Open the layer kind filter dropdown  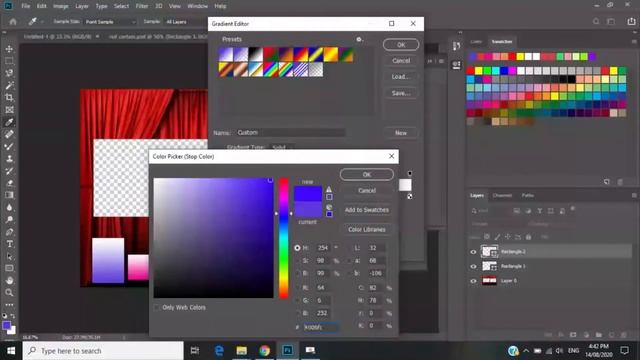(490, 211)
